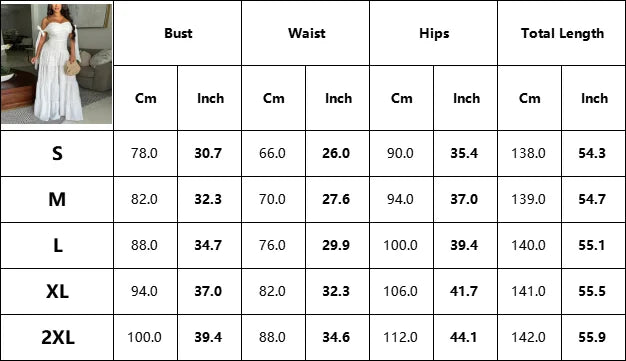This screenshot has height=361, width=626.
Task: Click the XL size row label
Action: [57, 291]
